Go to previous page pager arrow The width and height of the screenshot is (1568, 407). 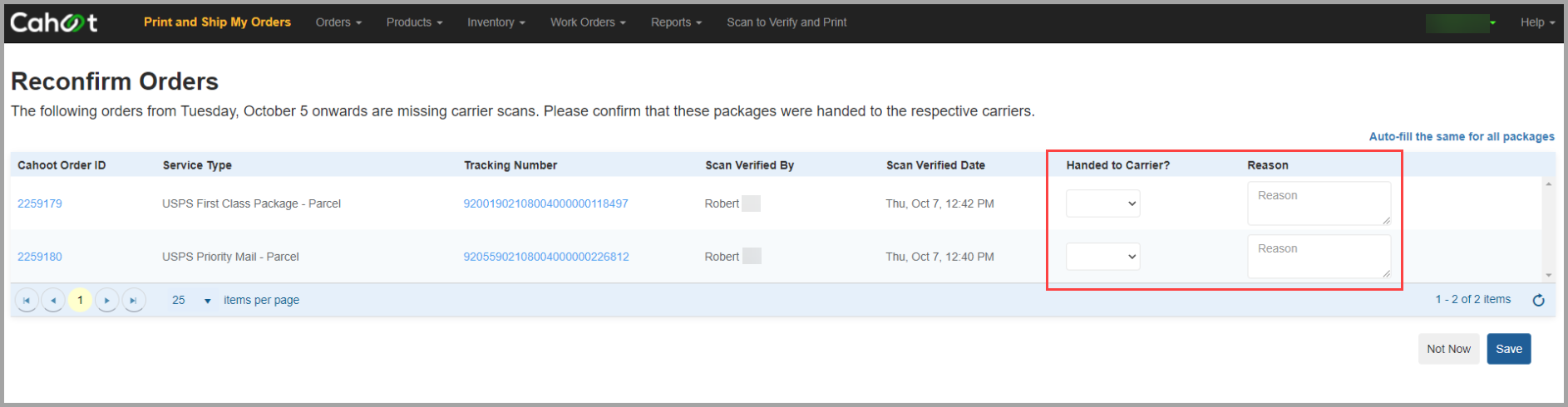(x=53, y=300)
